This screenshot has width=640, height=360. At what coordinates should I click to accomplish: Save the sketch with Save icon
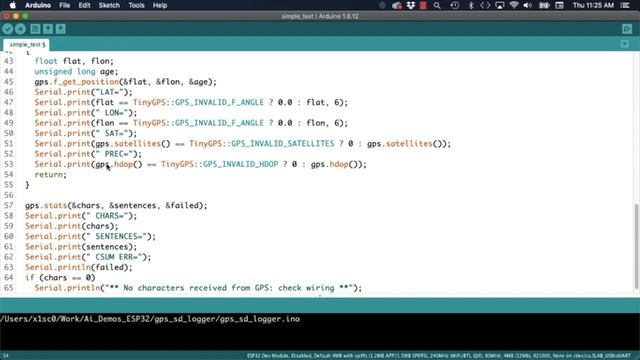click(60, 29)
